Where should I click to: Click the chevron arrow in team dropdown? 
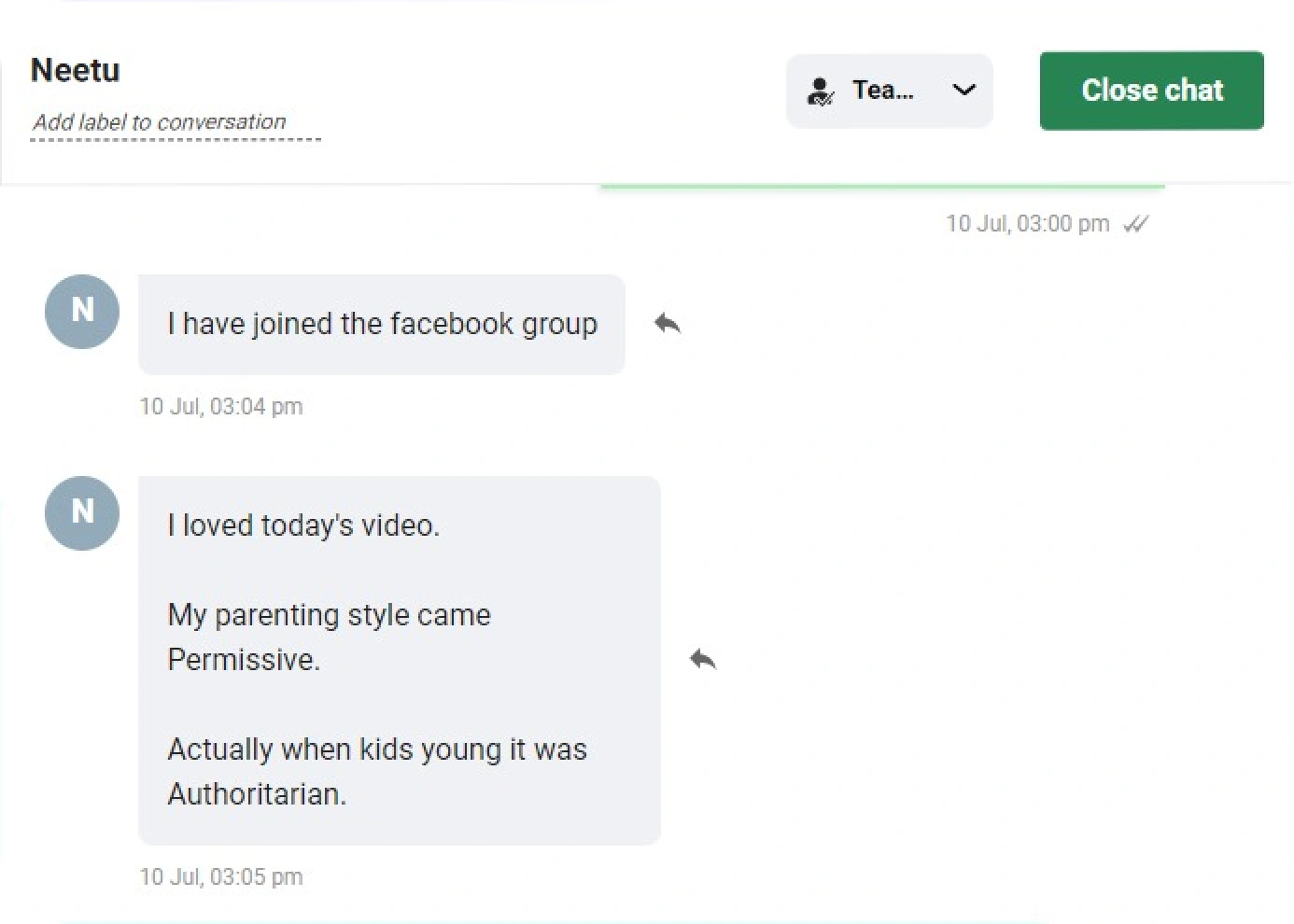pyautogui.click(x=963, y=91)
